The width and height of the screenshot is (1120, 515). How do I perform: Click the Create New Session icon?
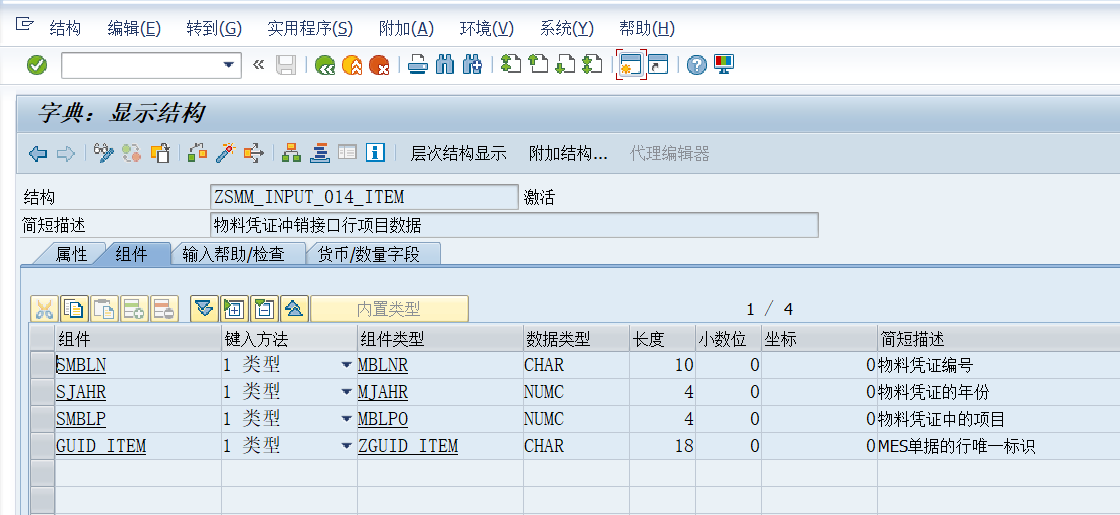click(x=631, y=65)
